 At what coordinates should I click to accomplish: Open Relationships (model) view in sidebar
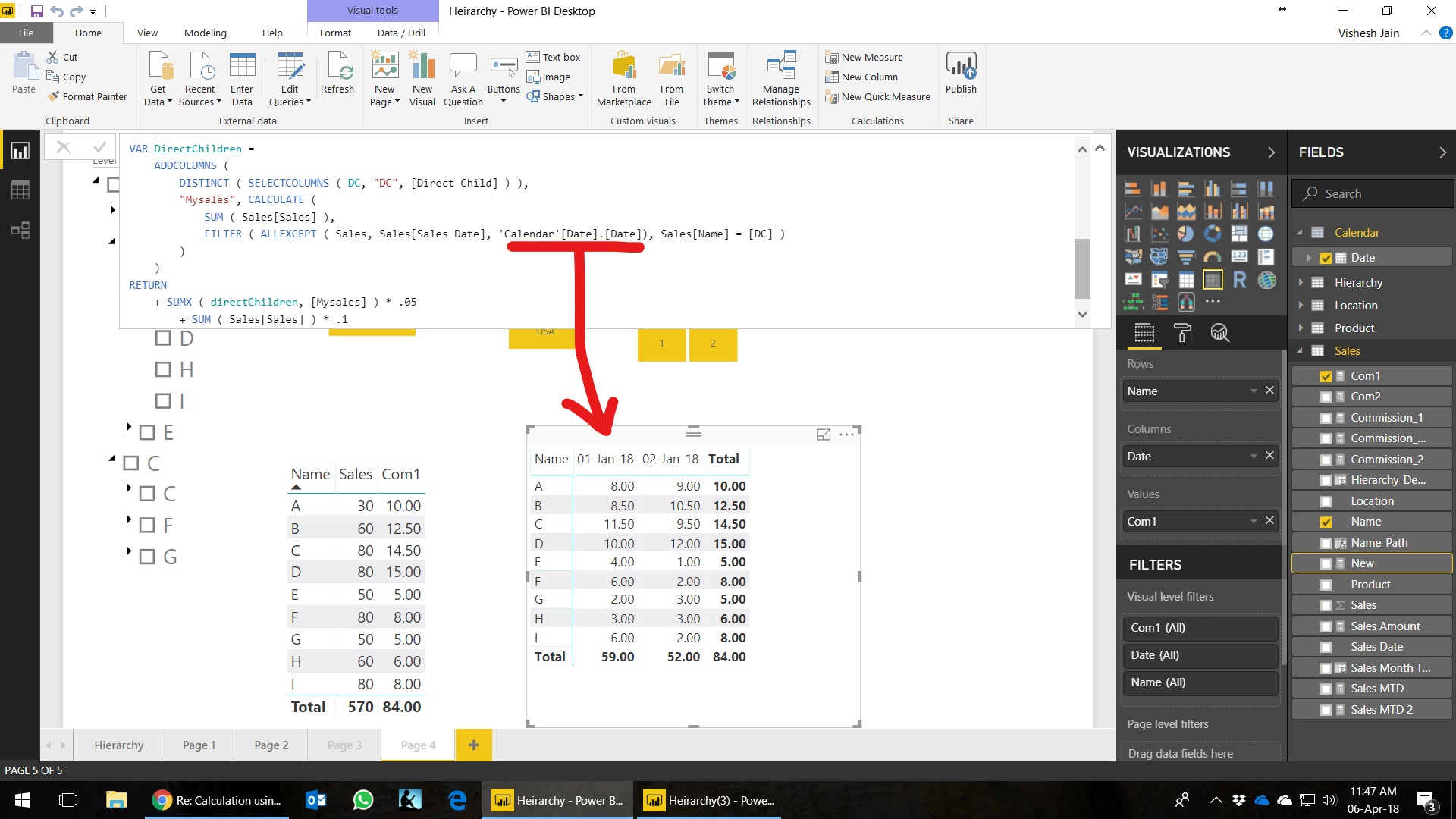pyautogui.click(x=20, y=231)
